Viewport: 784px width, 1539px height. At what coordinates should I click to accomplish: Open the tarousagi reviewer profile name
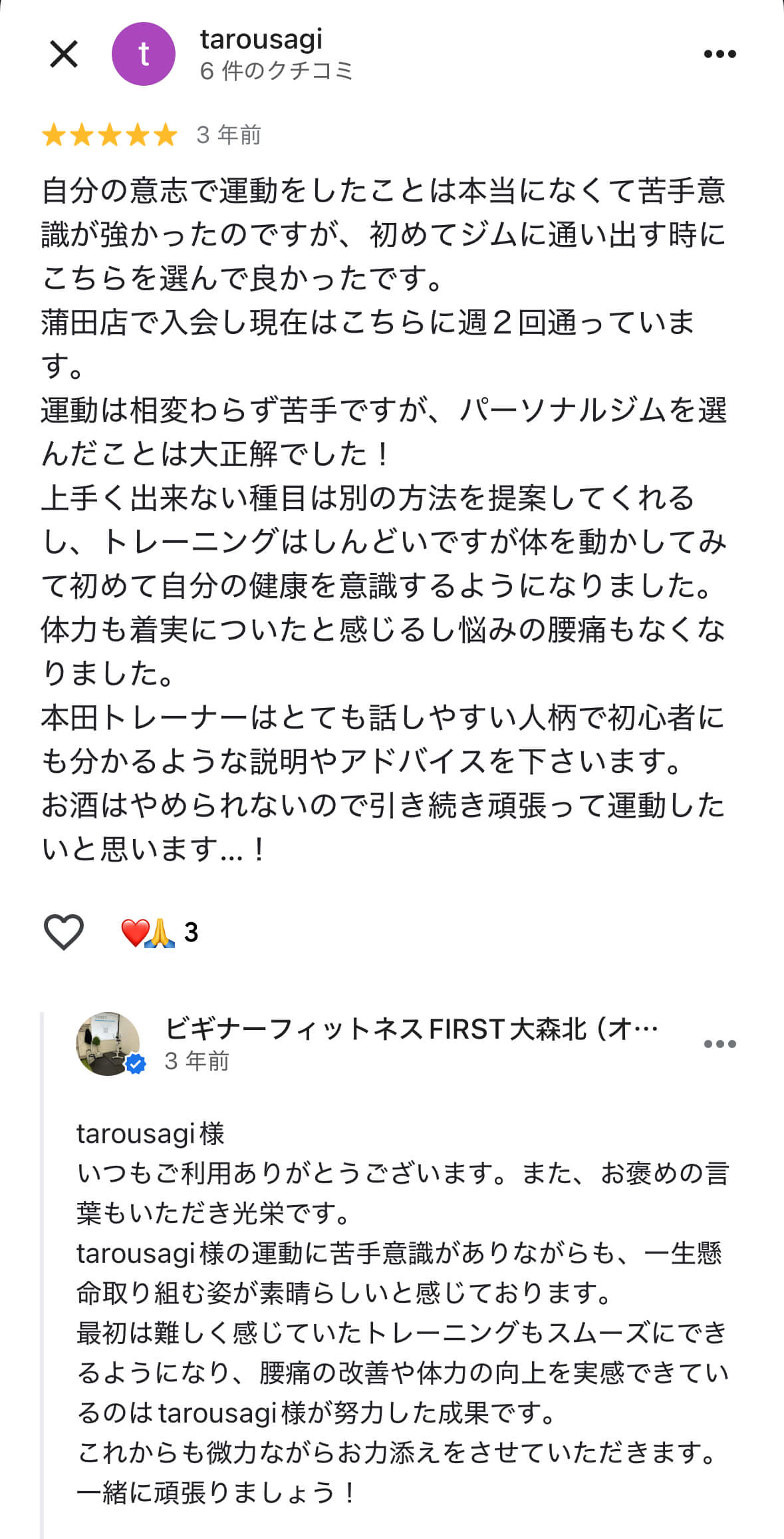261,39
